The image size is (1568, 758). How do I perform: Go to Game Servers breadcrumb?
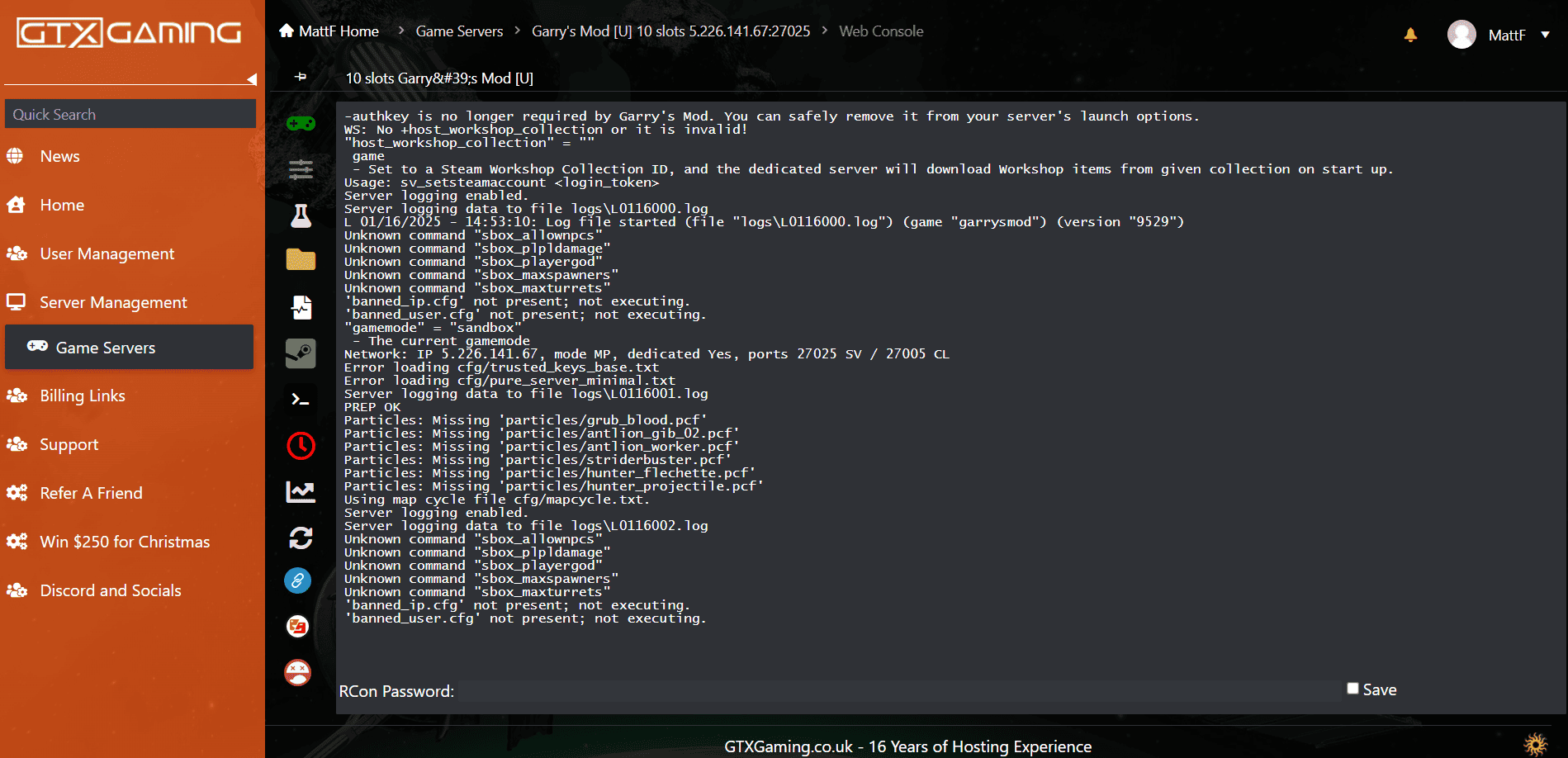459,31
